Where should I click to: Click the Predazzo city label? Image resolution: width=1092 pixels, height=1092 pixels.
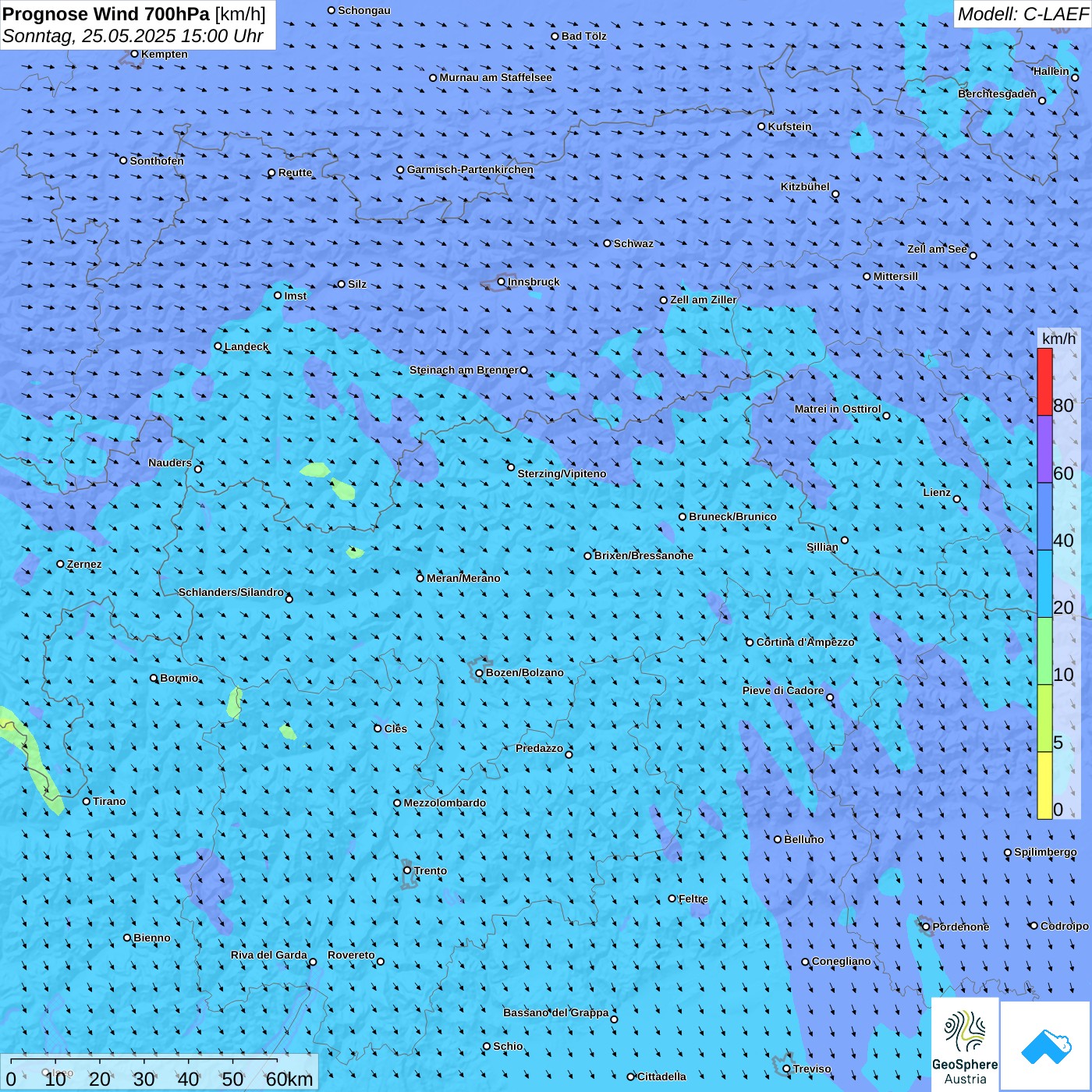(x=539, y=748)
